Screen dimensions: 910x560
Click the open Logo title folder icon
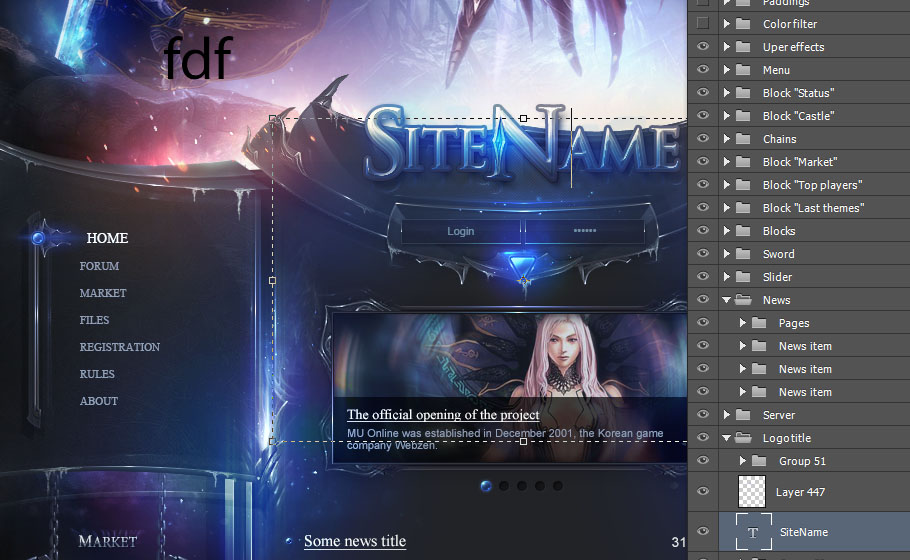(x=743, y=438)
